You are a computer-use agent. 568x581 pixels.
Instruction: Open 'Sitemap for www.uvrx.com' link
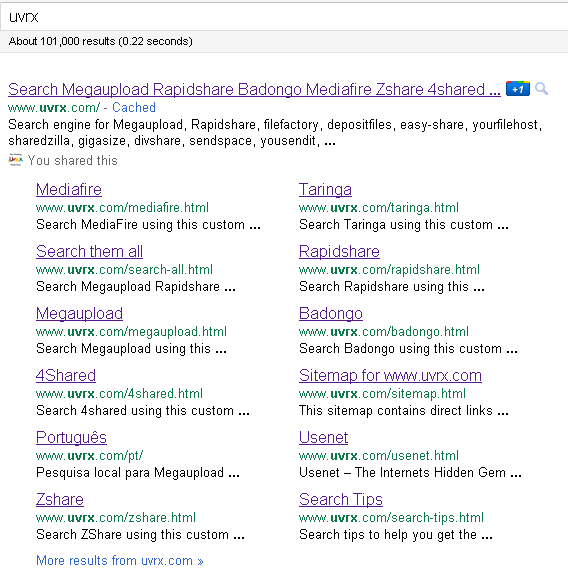tap(390, 375)
